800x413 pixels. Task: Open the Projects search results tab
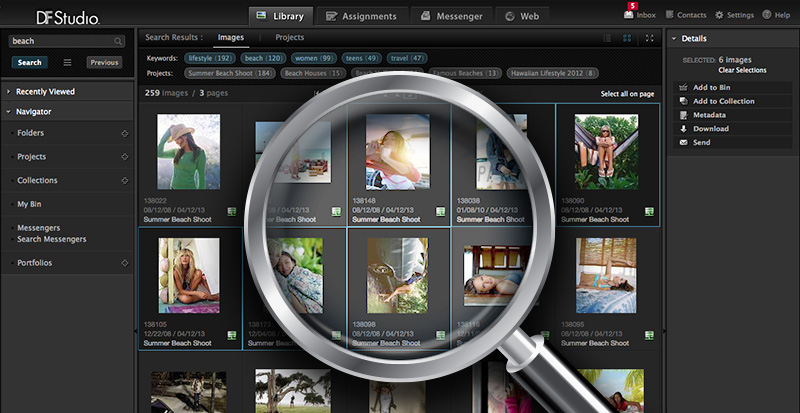(290, 38)
